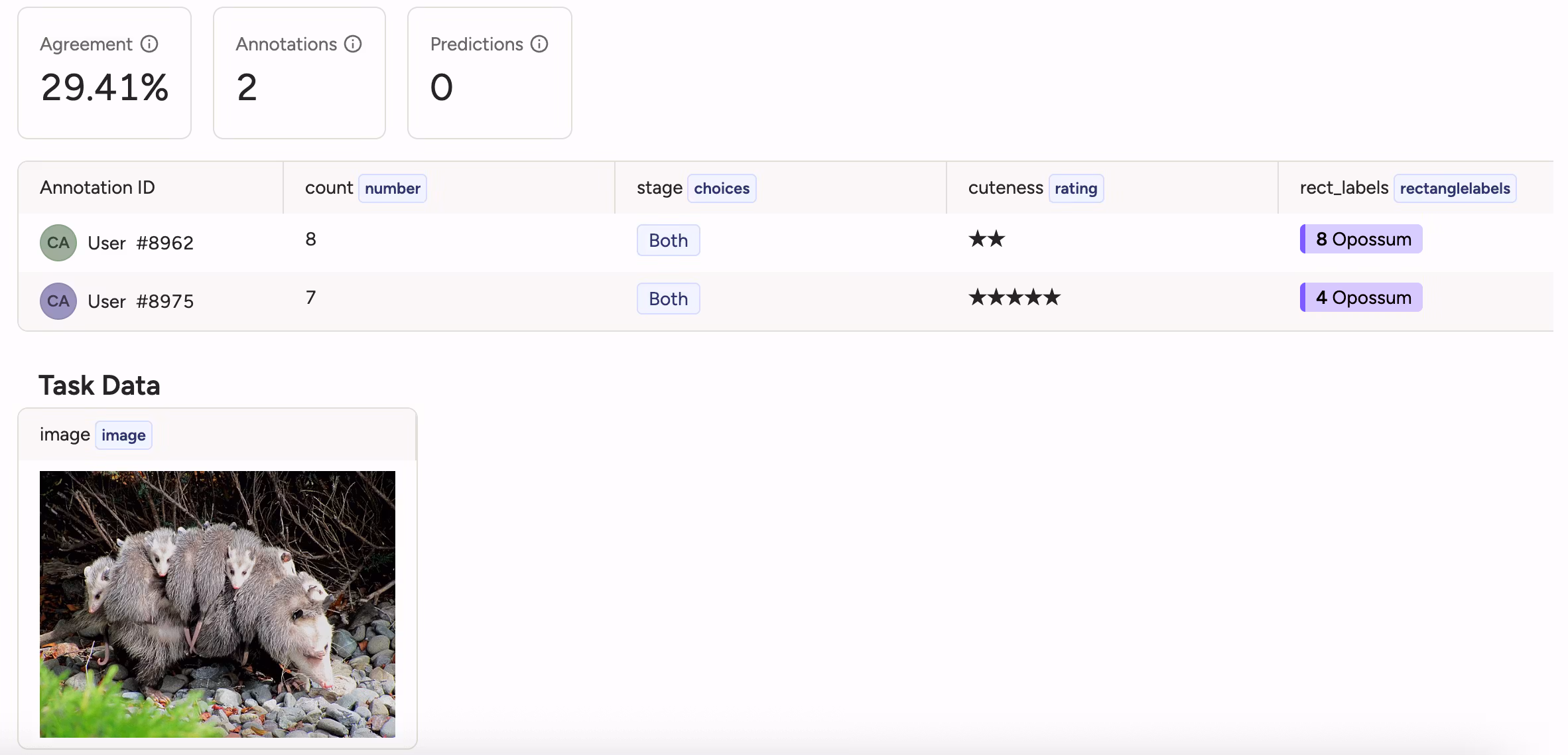Select User #8975's avatar
Image resolution: width=1568 pixels, height=755 pixels.
[x=57, y=301]
